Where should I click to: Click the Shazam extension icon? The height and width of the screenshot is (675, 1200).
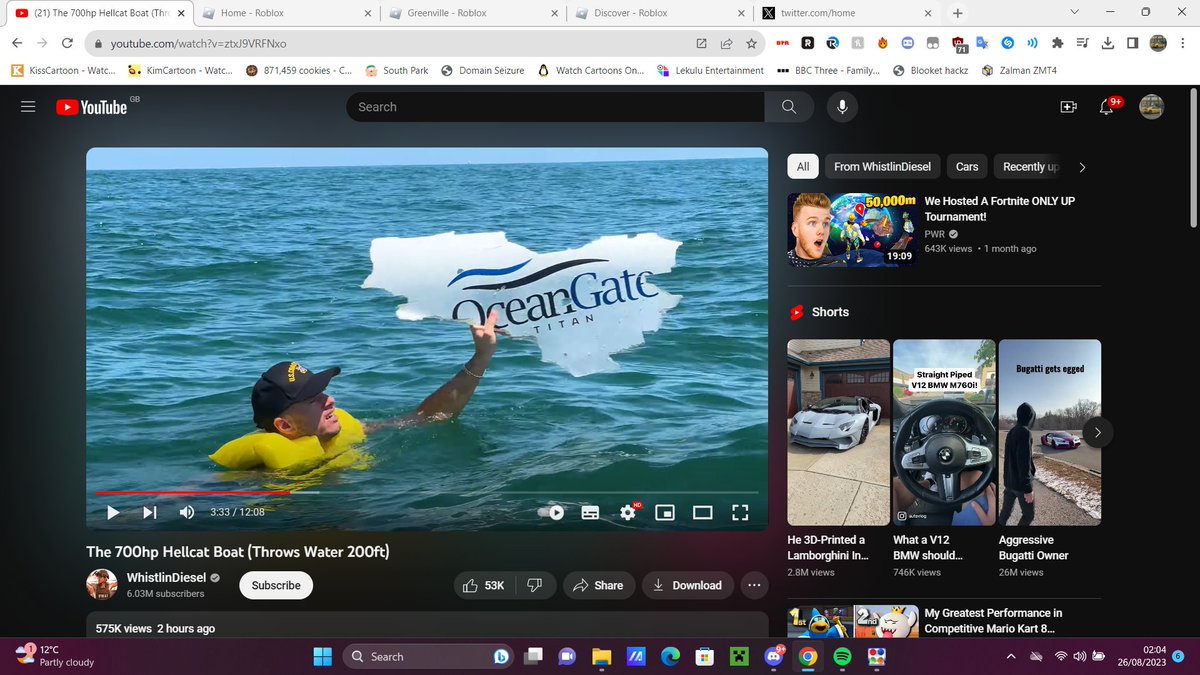[1008, 43]
